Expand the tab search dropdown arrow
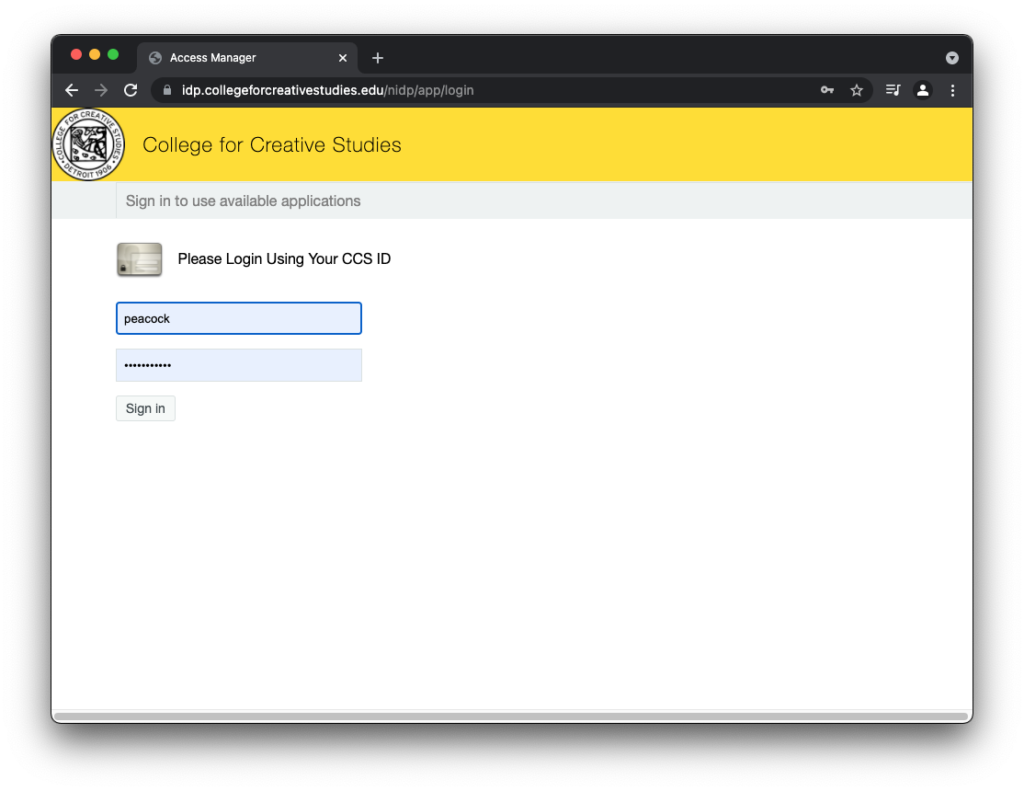The width and height of the screenshot is (1024, 791). tap(952, 58)
